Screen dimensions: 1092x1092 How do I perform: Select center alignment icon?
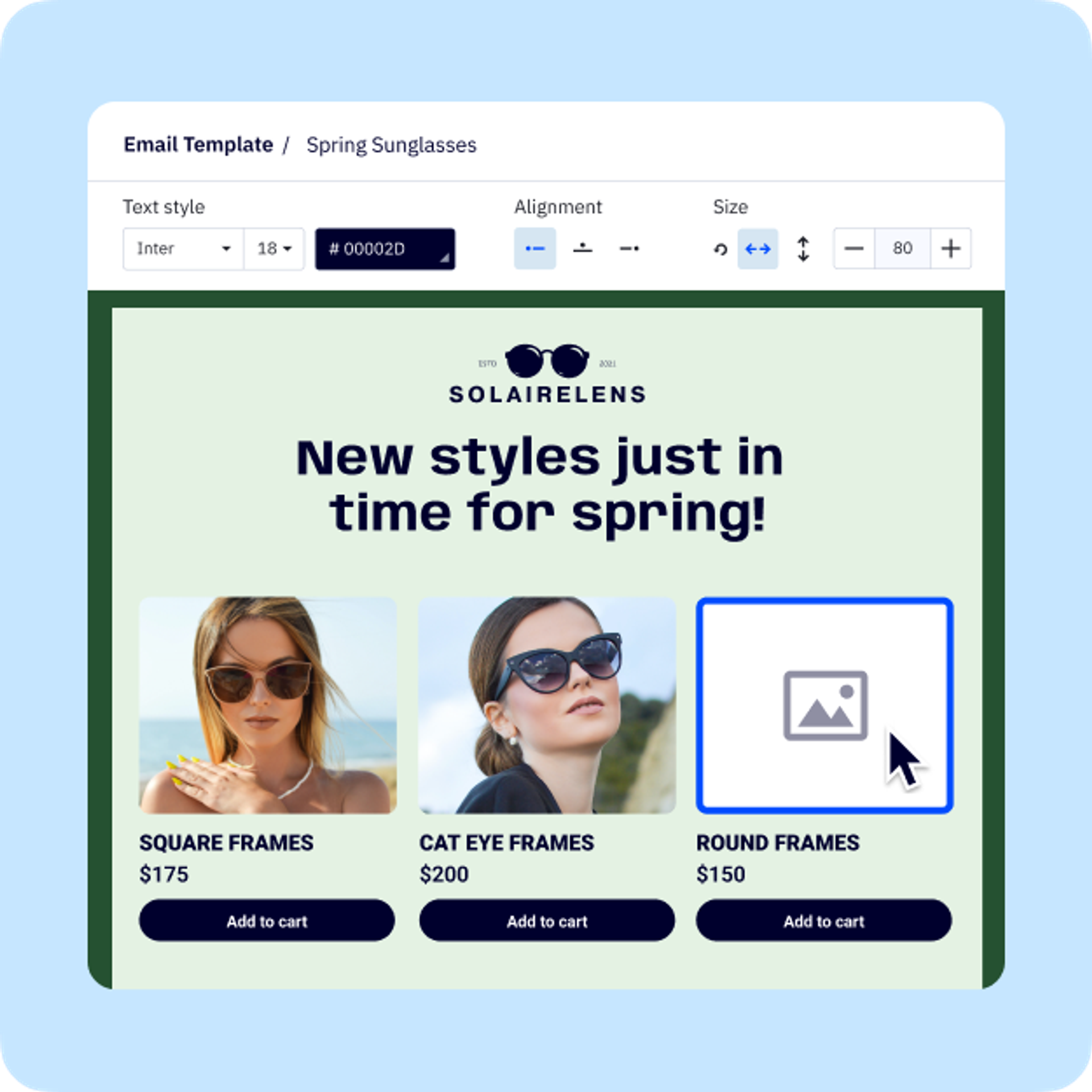582,249
